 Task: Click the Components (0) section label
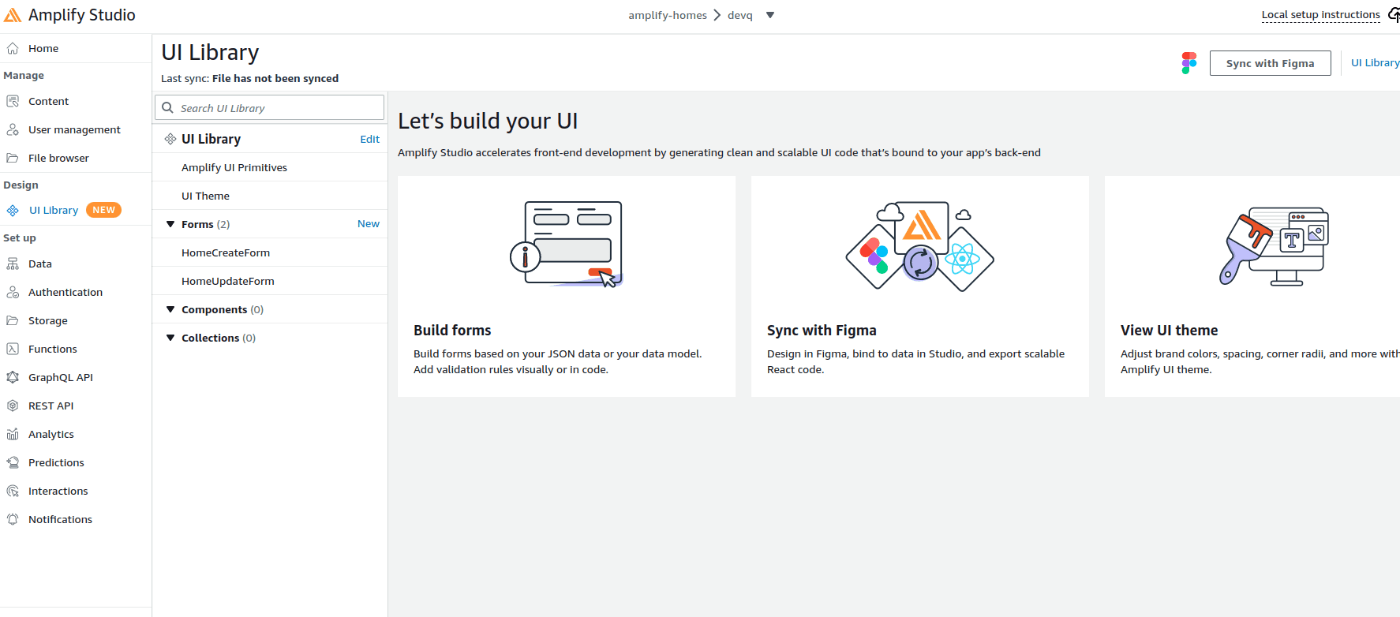click(222, 310)
